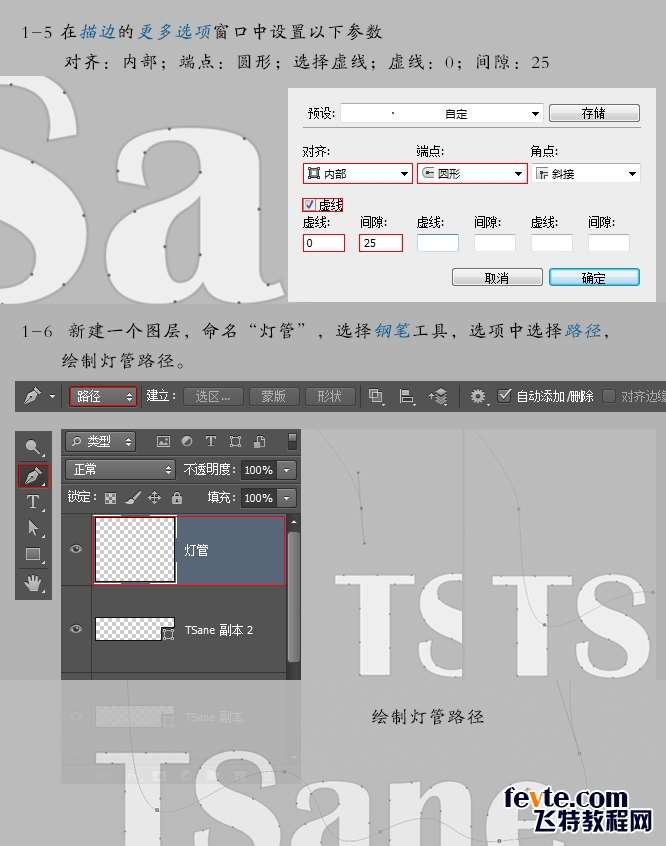Click the 取消 cancel button
The width and height of the screenshot is (666, 846).
(497, 277)
